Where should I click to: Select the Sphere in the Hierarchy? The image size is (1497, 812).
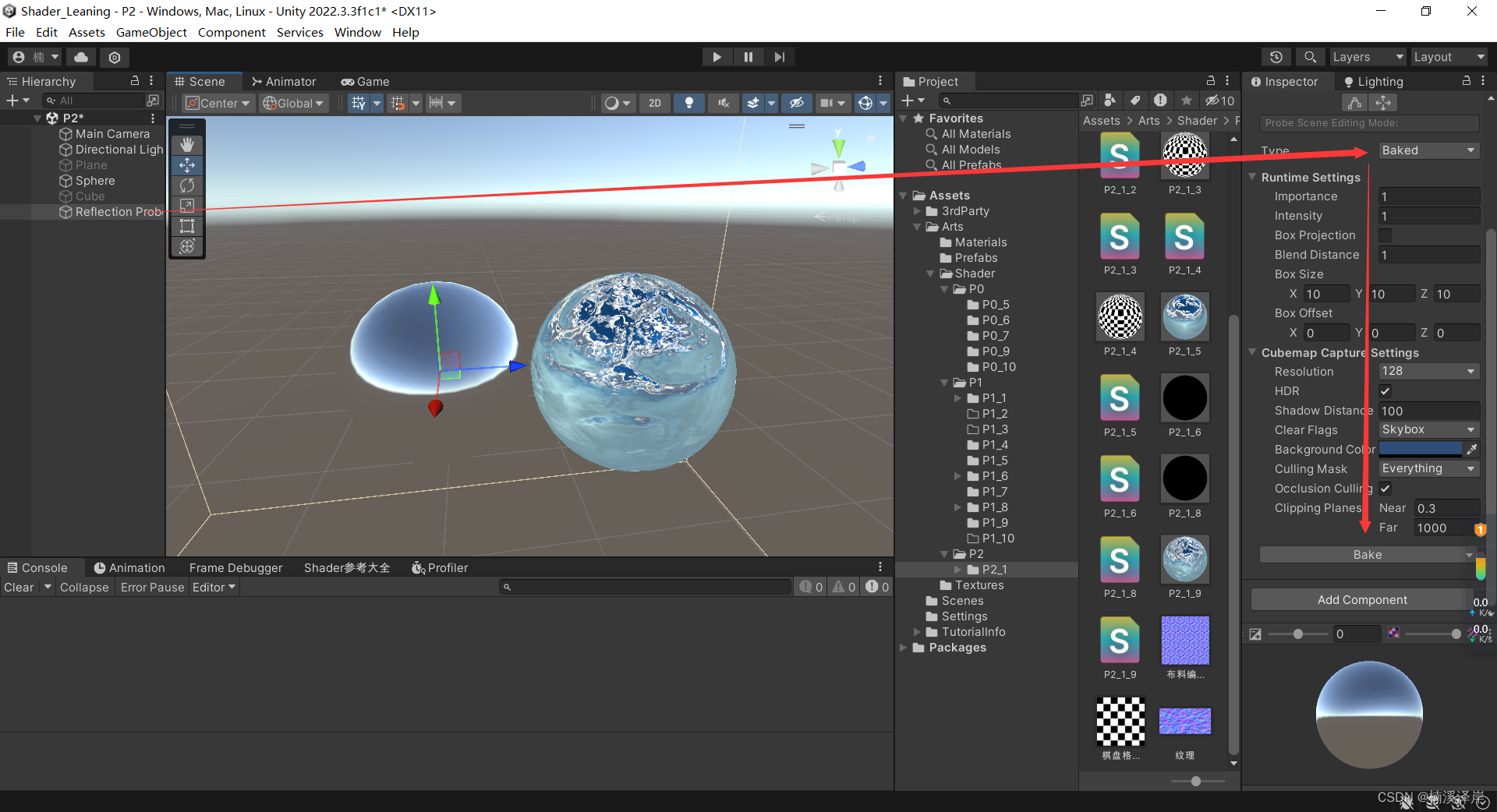click(94, 180)
